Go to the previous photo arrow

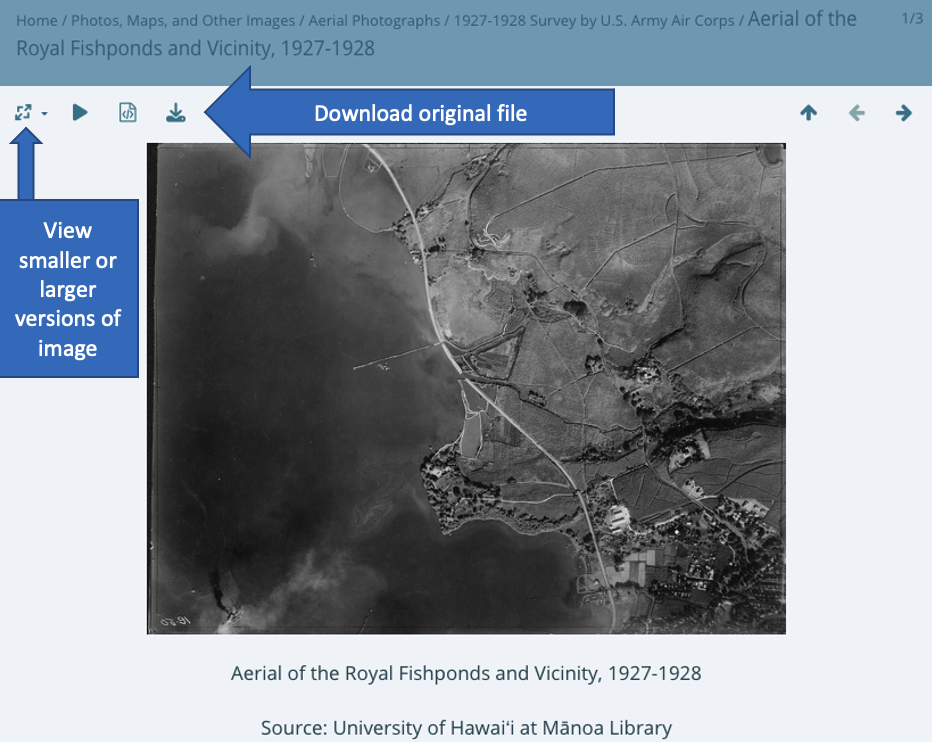(x=856, y=113)
